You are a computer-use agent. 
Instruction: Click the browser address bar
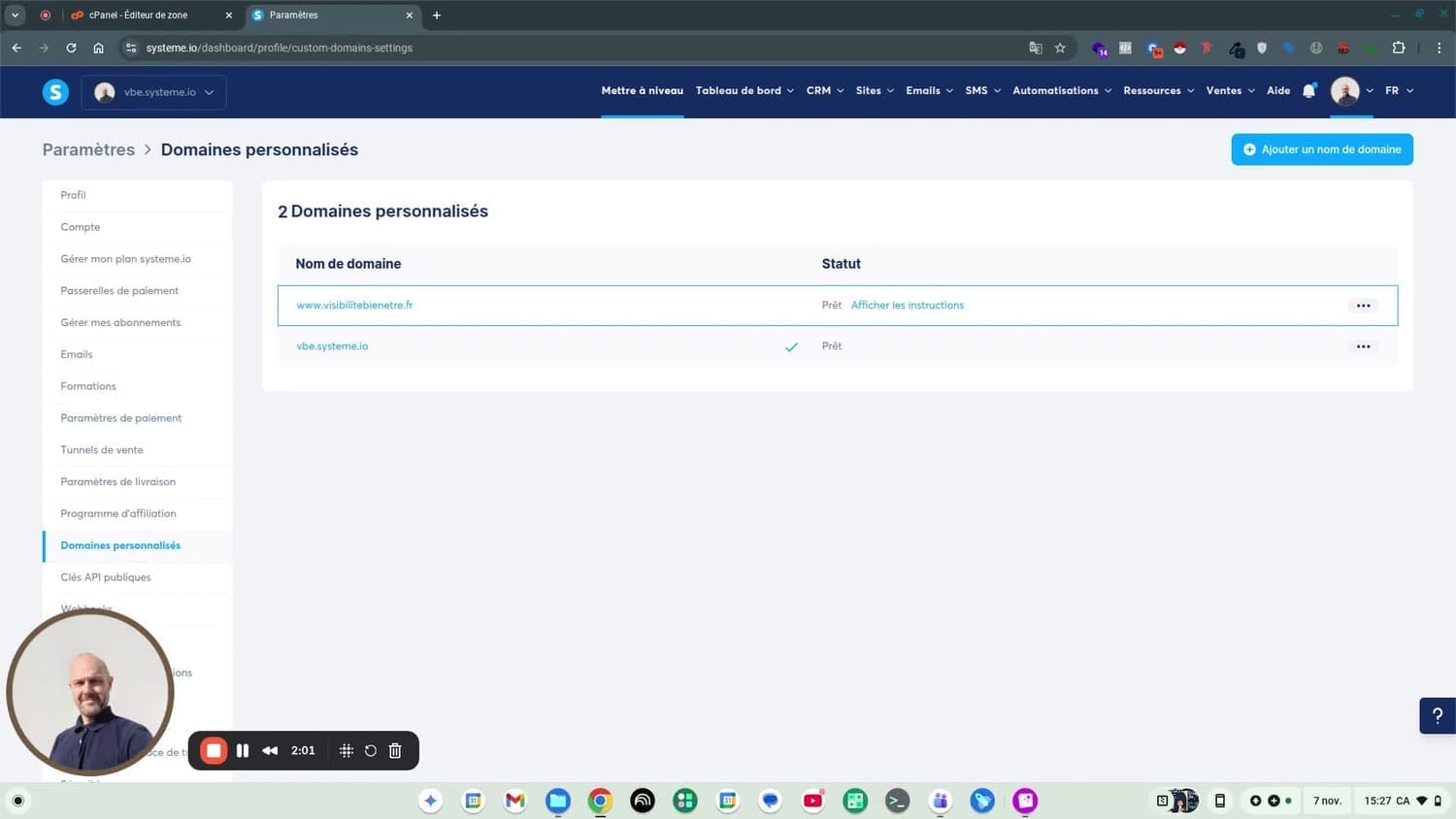tap(582, 48)
